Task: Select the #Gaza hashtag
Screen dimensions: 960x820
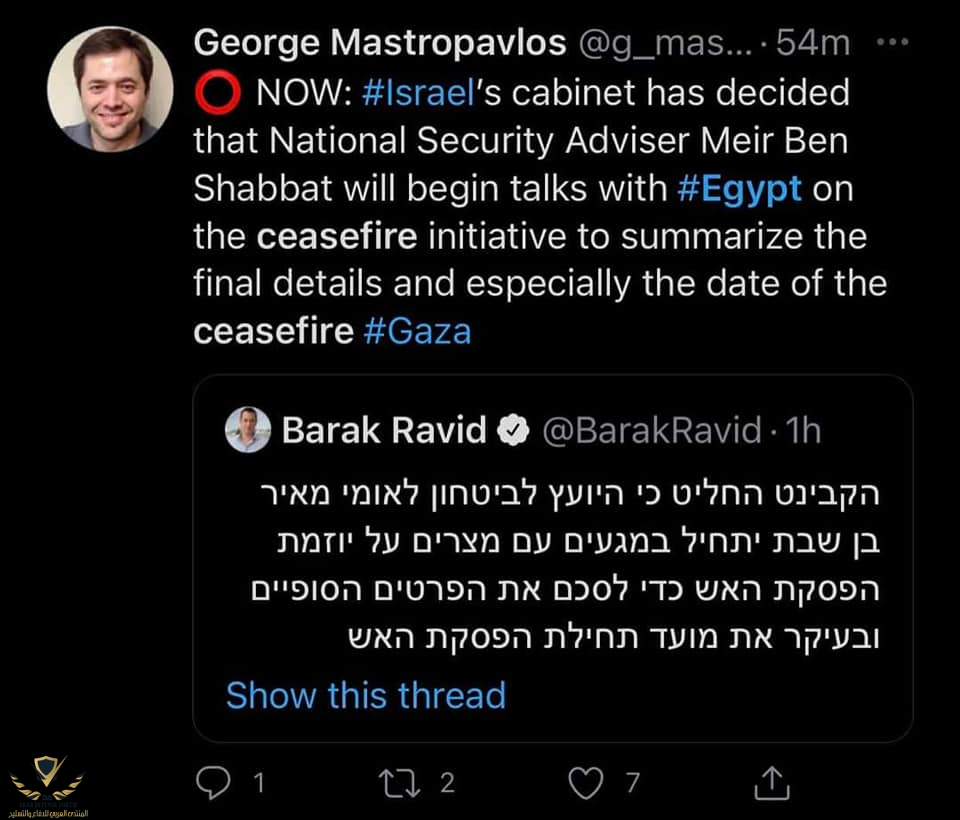Action: pyautogui.click(x=417, y=331)
